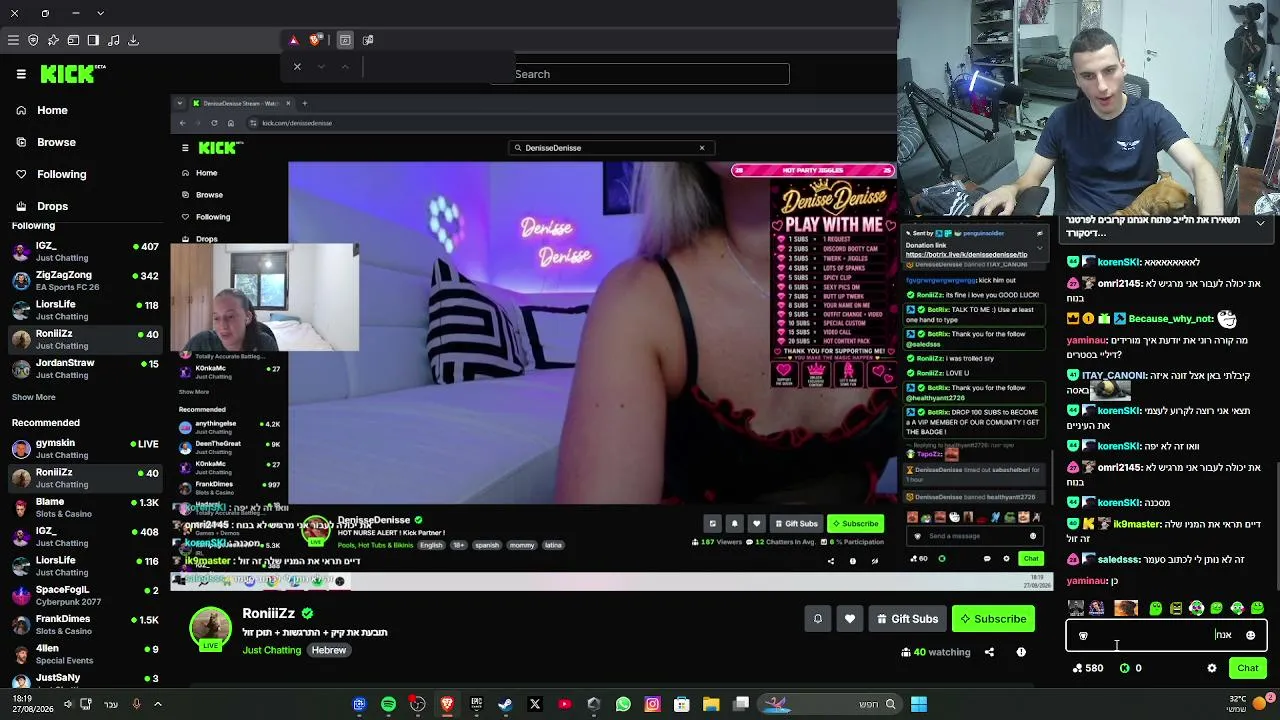Open X app from taskbar
This screenshot has width=1280, height=720.
[535, 705]
